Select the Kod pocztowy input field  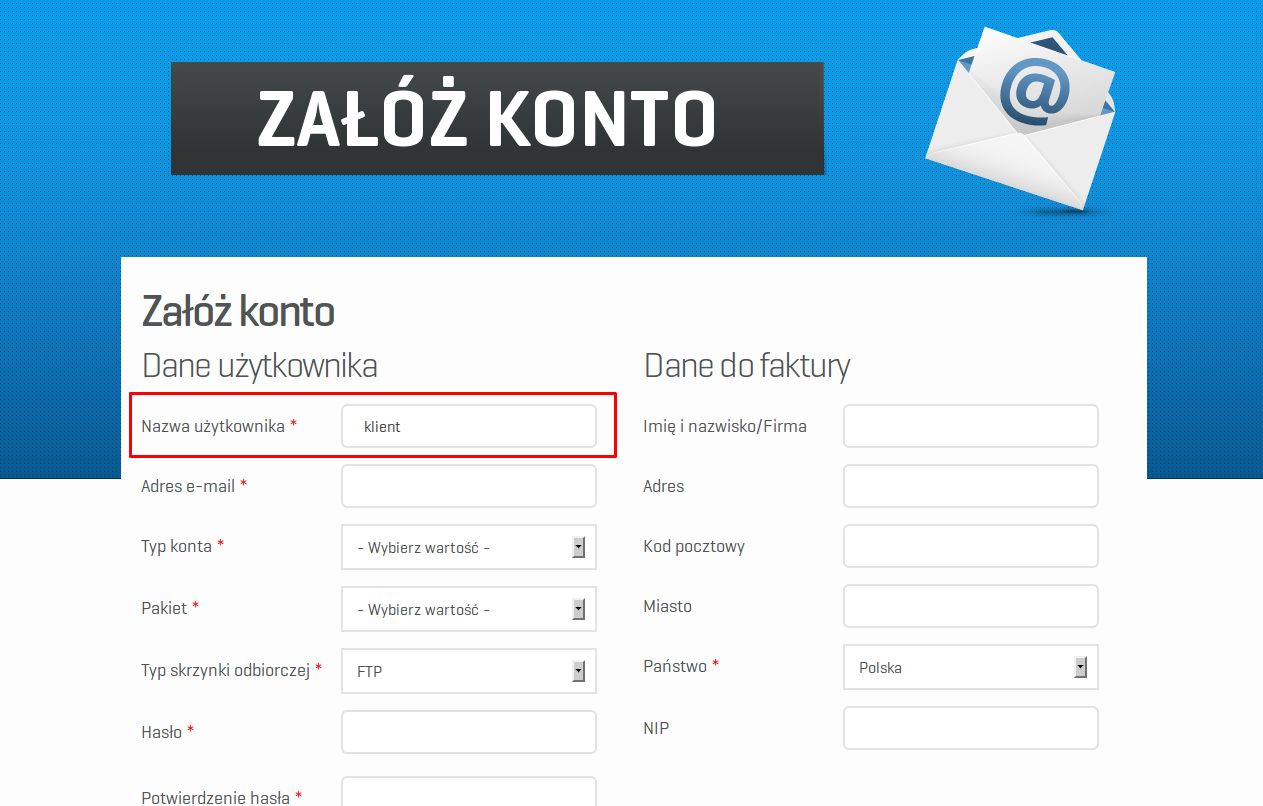pos(971,546)
